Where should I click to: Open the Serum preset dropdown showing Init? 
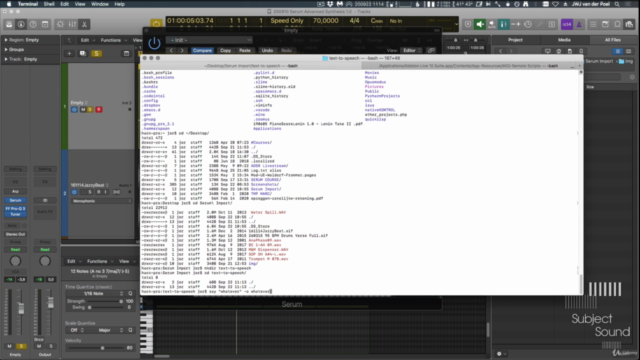point(210,40)
